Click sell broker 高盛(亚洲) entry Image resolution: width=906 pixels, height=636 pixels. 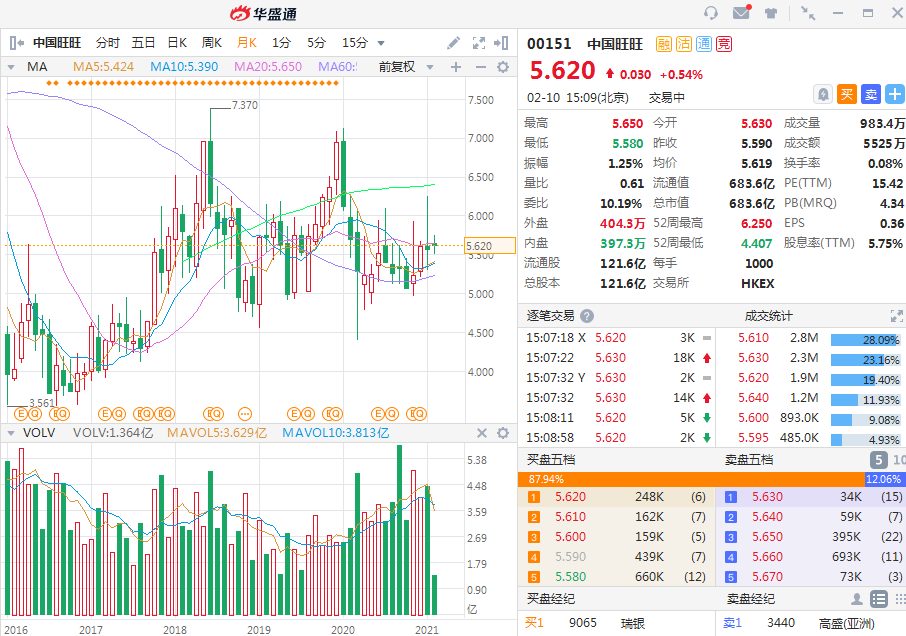point(846,623)
